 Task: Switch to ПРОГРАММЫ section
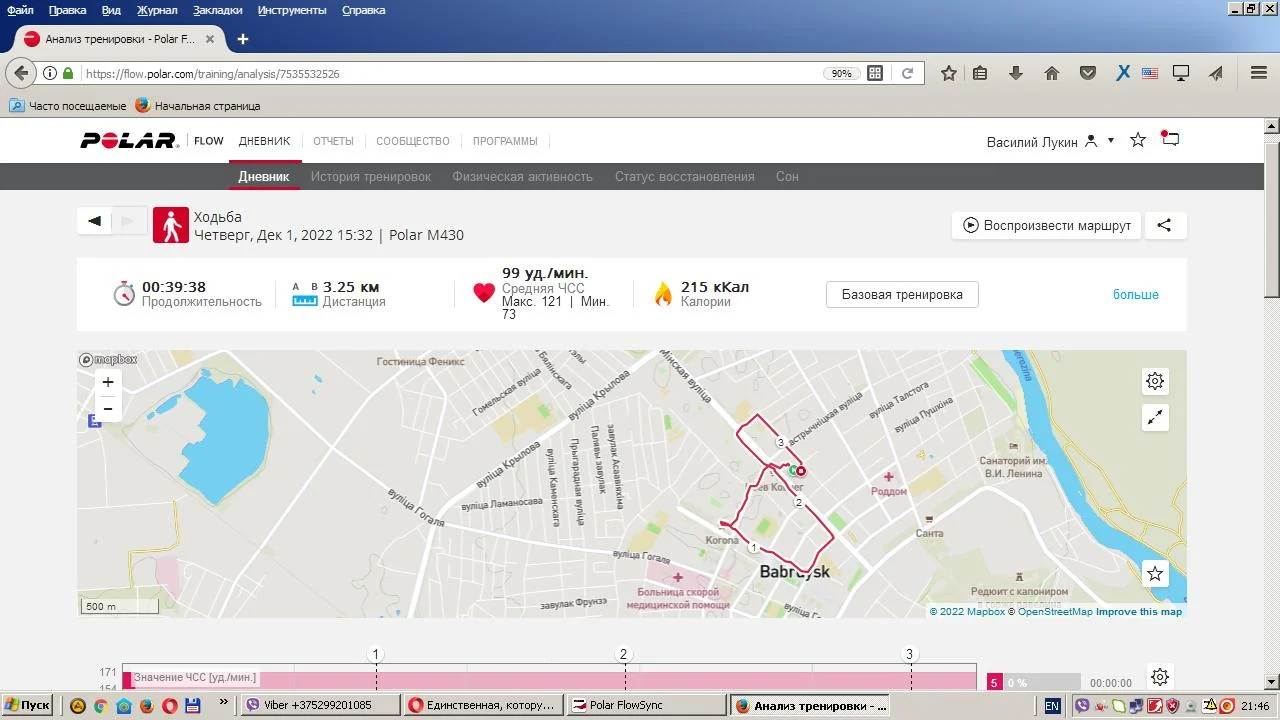[x=505, y=141]
